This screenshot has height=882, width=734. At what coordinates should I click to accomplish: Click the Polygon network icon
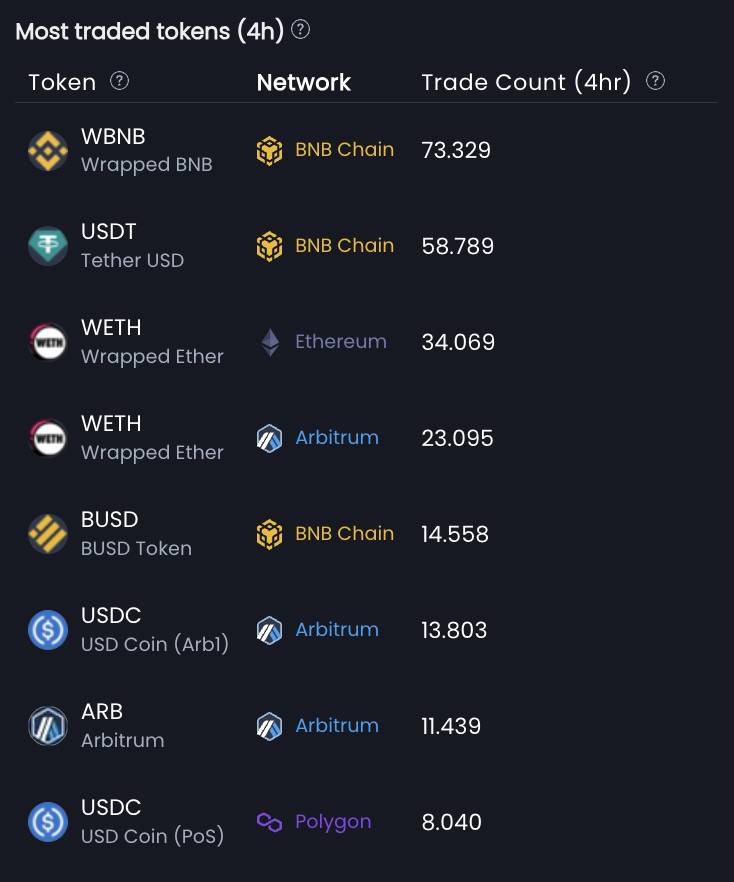tap(269, 822)
